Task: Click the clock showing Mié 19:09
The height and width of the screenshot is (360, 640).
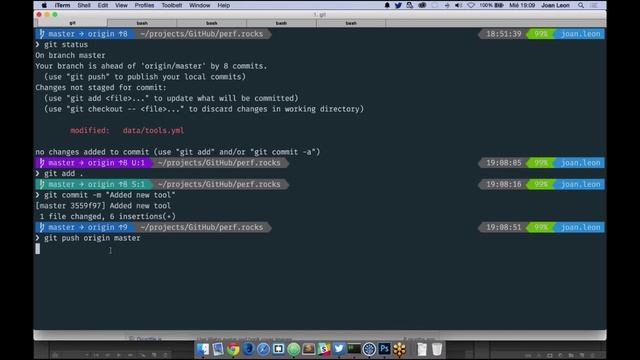Action: (x=522, y=5)
